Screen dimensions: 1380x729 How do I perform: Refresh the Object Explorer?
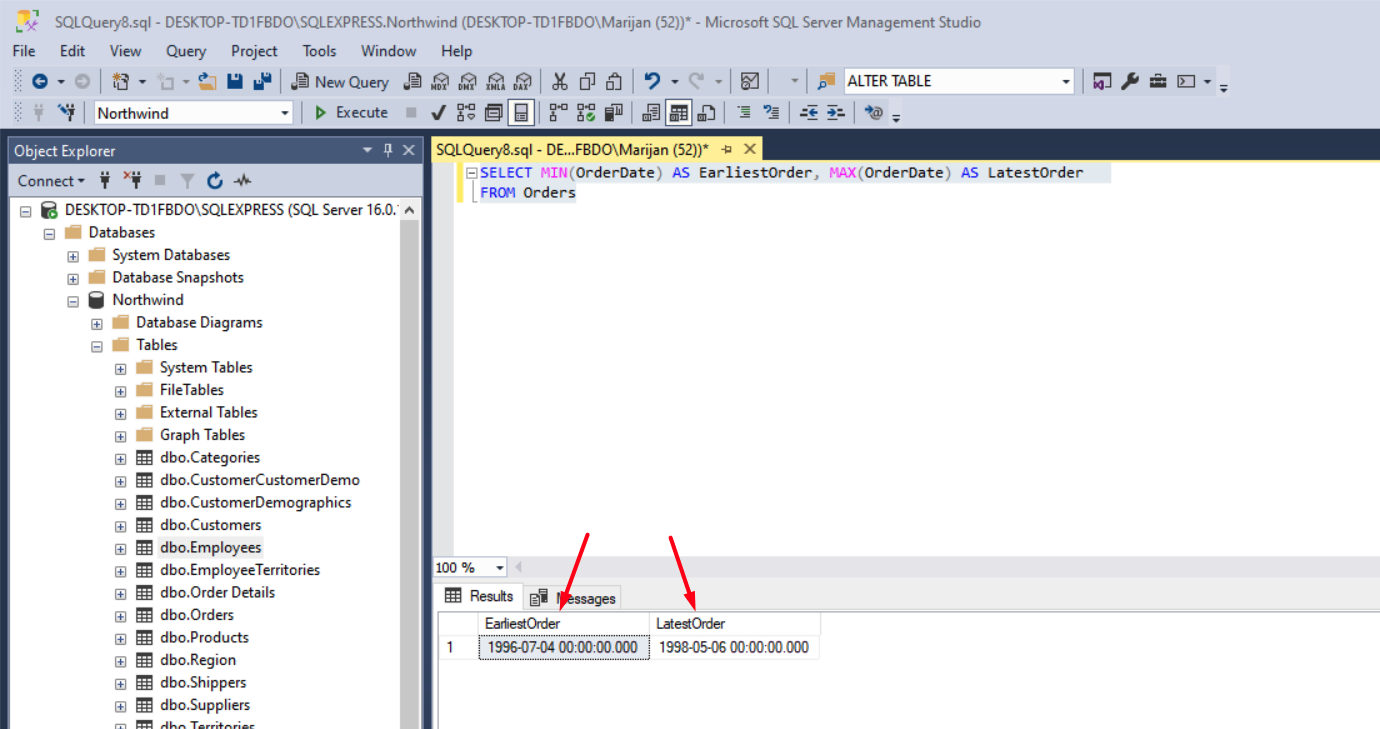click(214, 181)
